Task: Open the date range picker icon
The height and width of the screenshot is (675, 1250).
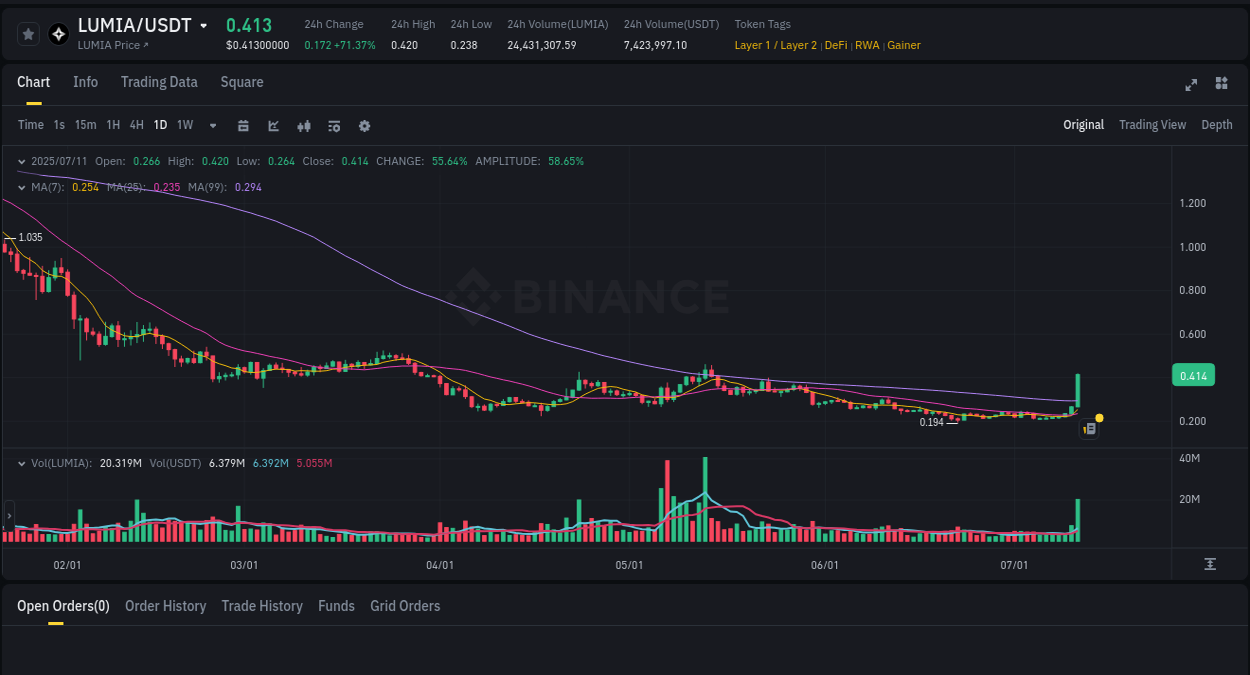Action: [x=242, y=125]
